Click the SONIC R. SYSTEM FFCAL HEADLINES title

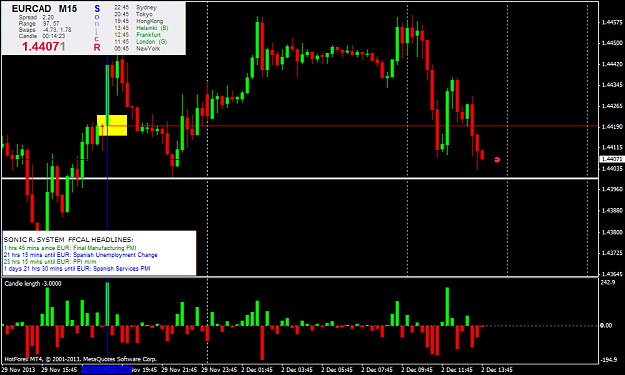point(69,240)
